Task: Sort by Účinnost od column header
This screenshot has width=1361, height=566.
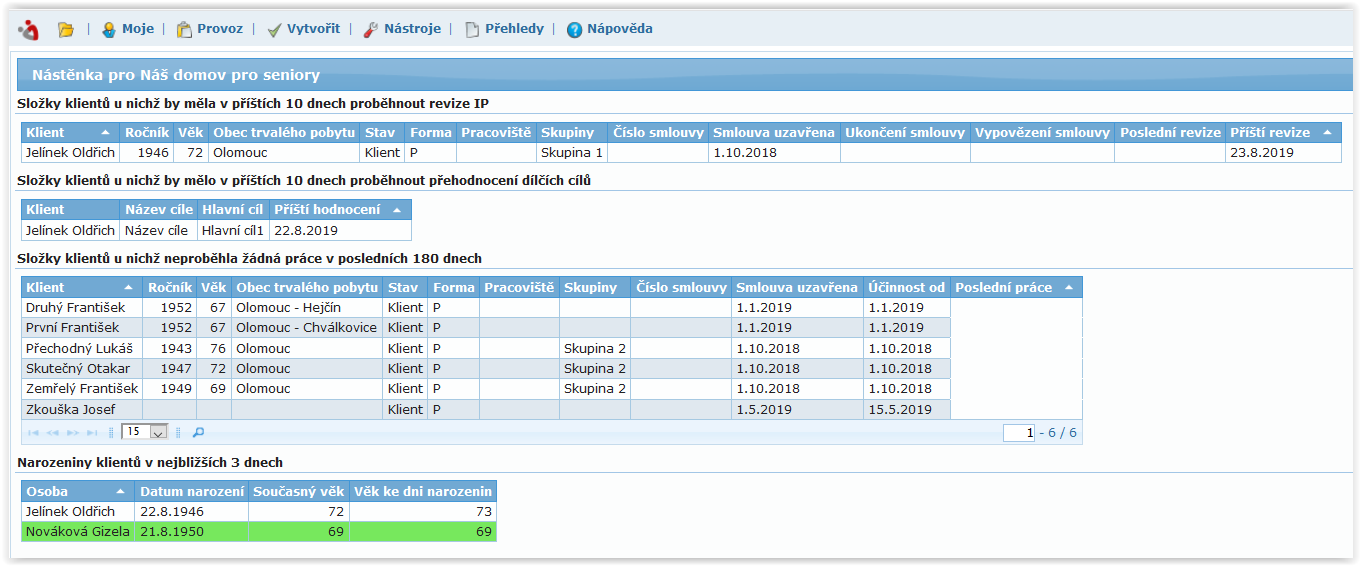Action: 907,287
